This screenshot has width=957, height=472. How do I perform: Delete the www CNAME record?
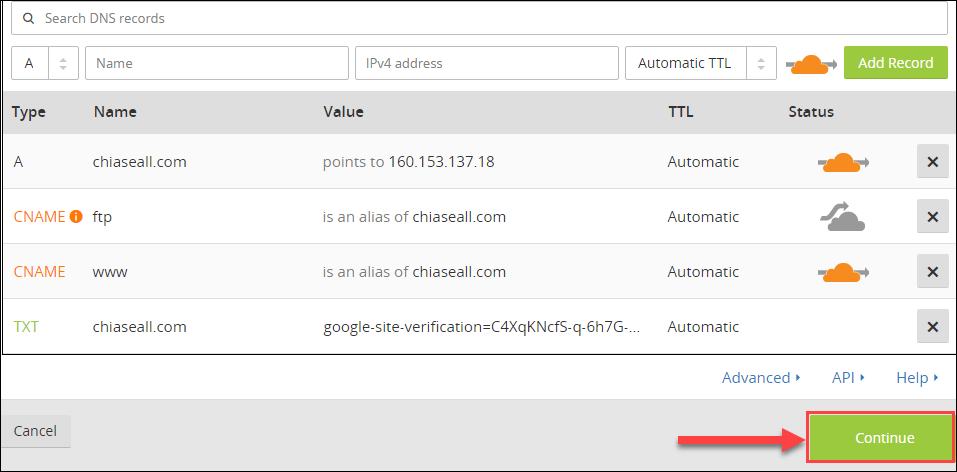click(x=933, y=272)
